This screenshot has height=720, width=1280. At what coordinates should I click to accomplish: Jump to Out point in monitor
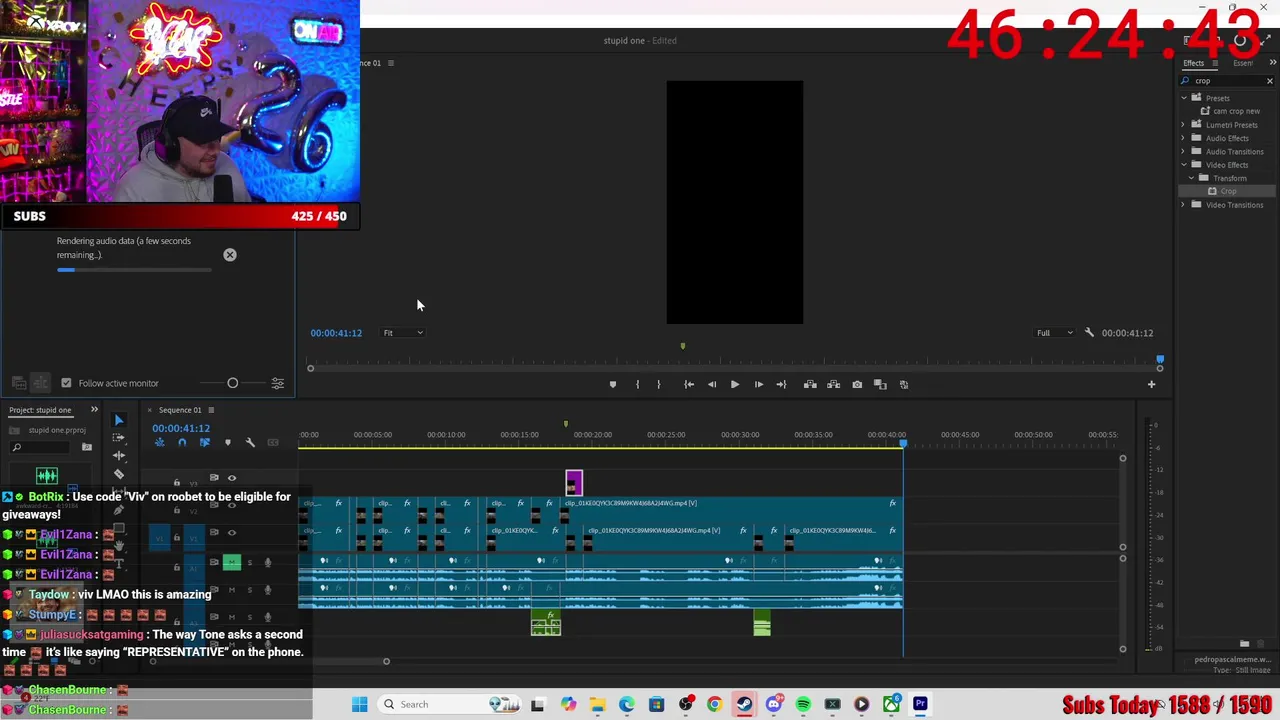(781, 384)
